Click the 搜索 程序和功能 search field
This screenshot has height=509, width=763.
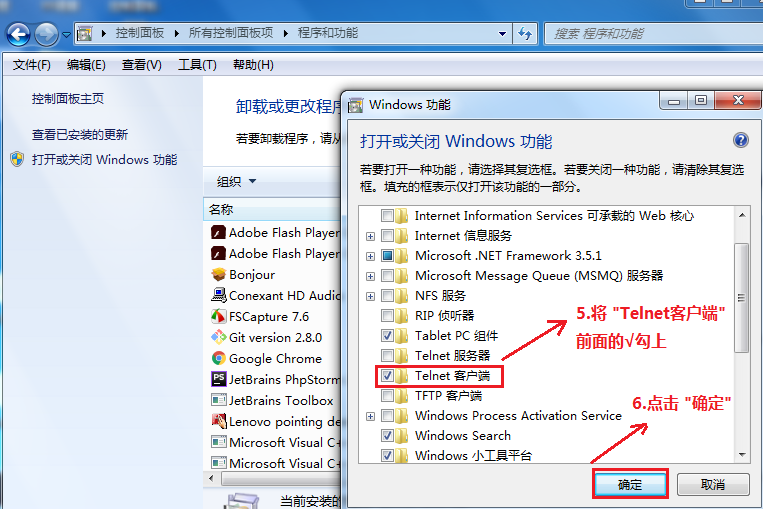click(654, 34)
